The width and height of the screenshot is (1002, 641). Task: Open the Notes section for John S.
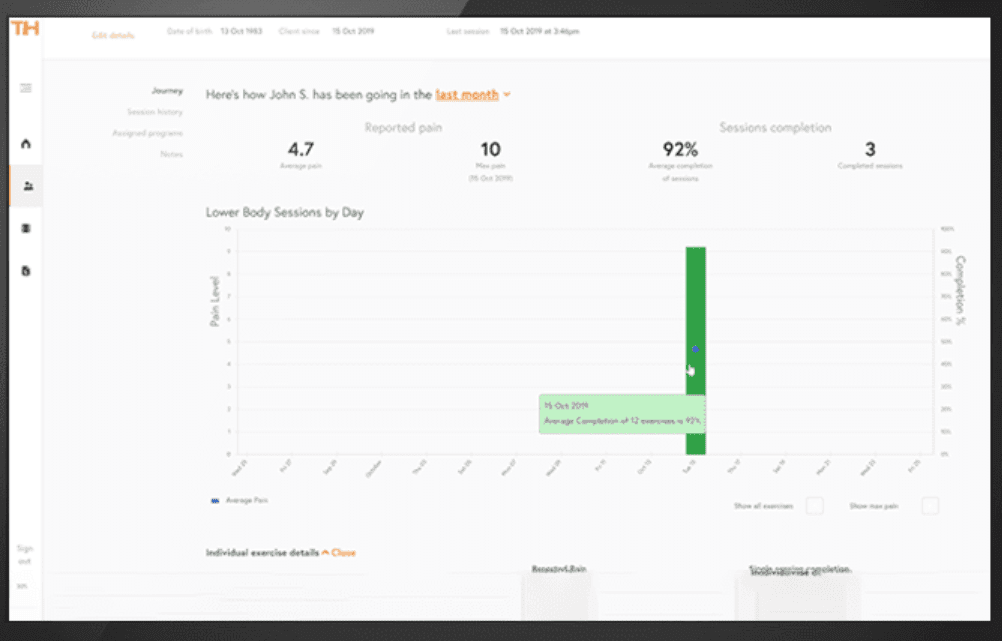click(171, 154)
